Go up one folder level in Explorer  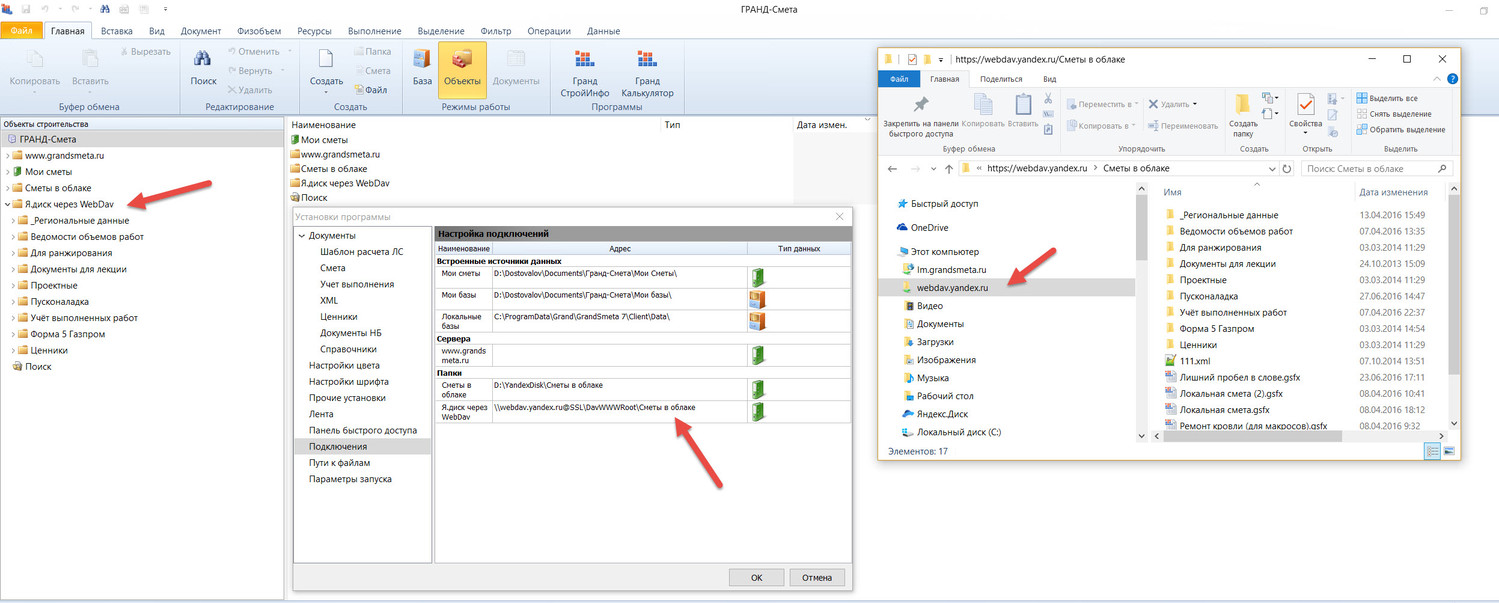point(948,168)
